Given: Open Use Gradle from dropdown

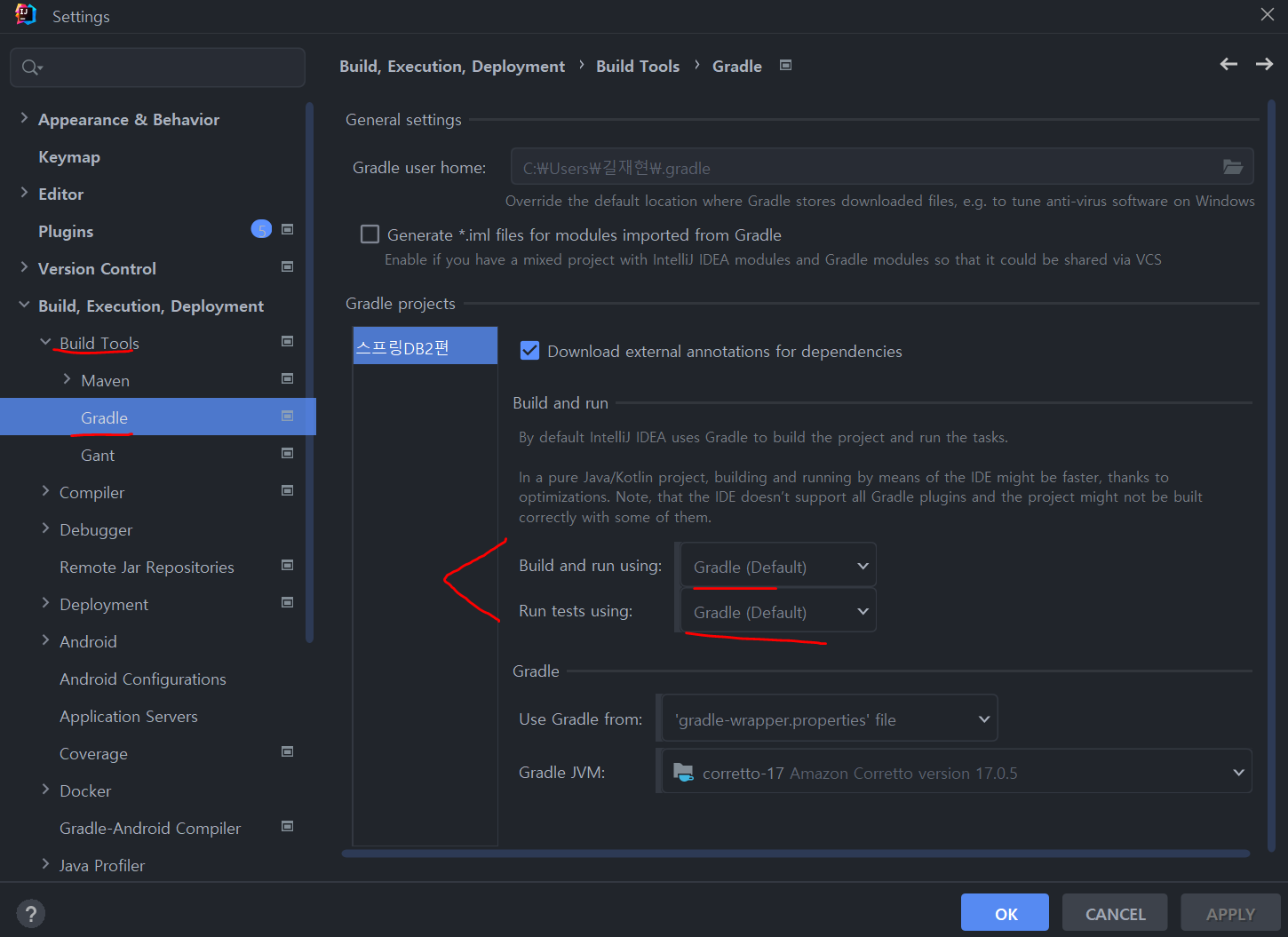Looking at the screenshot, I should point(830,719).
